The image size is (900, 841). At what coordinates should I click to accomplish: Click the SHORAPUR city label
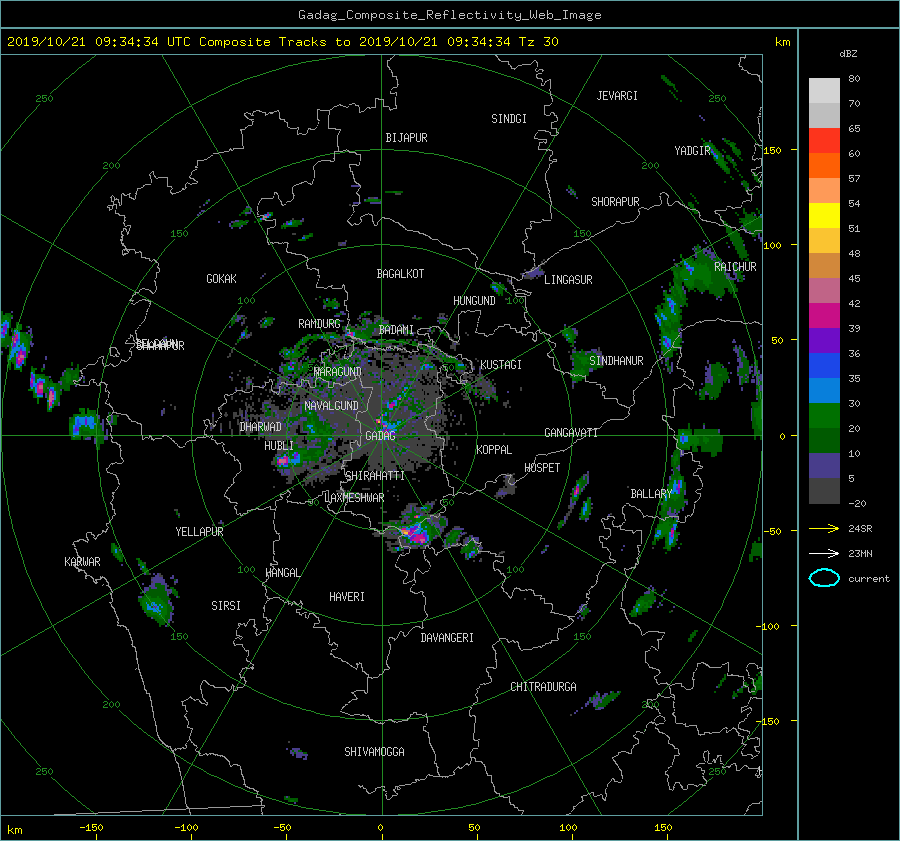pyautogui.click(x=615, y=202)
